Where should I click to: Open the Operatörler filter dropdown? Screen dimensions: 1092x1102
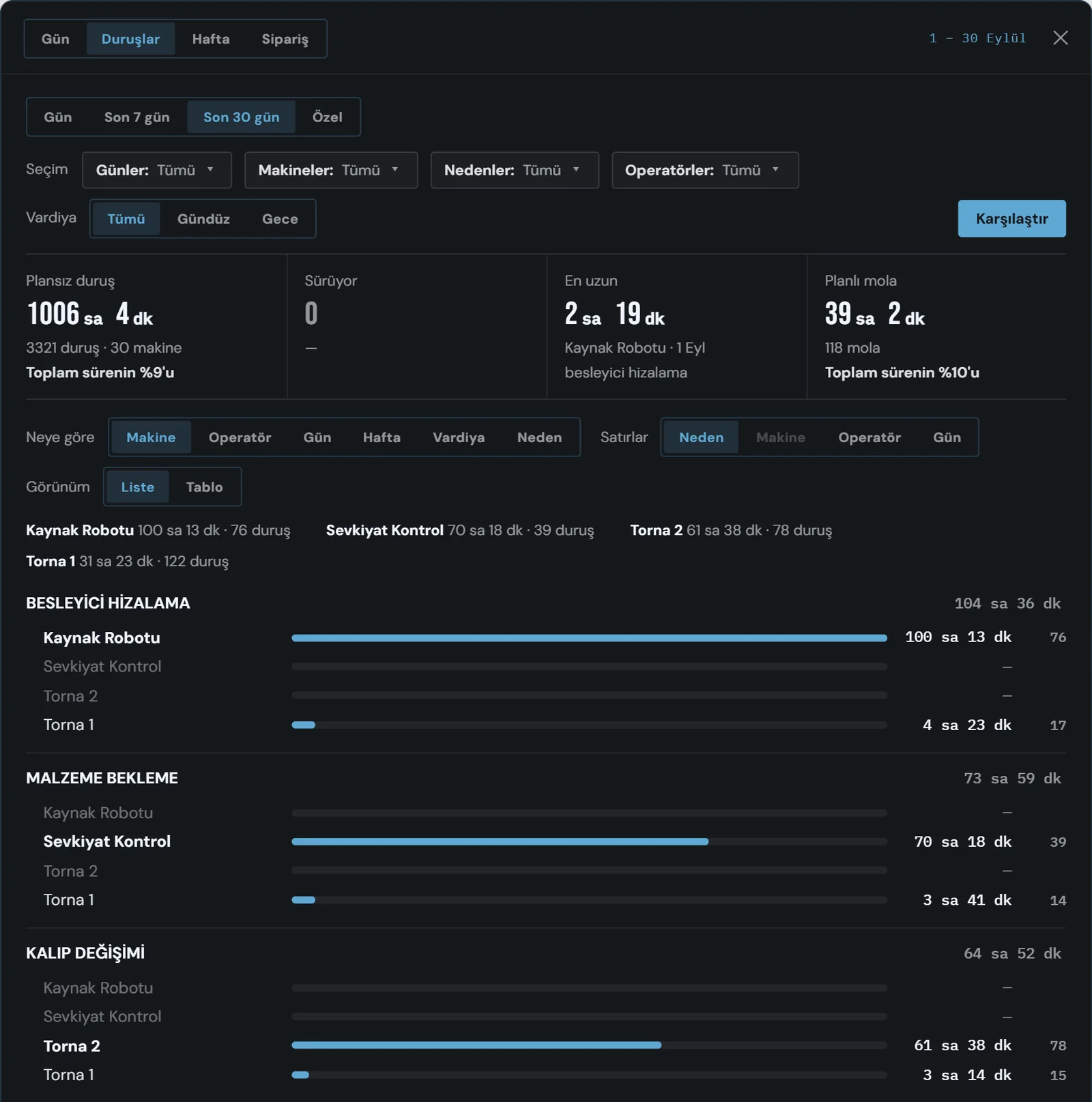pyautogui.click(x=705, y=170)
